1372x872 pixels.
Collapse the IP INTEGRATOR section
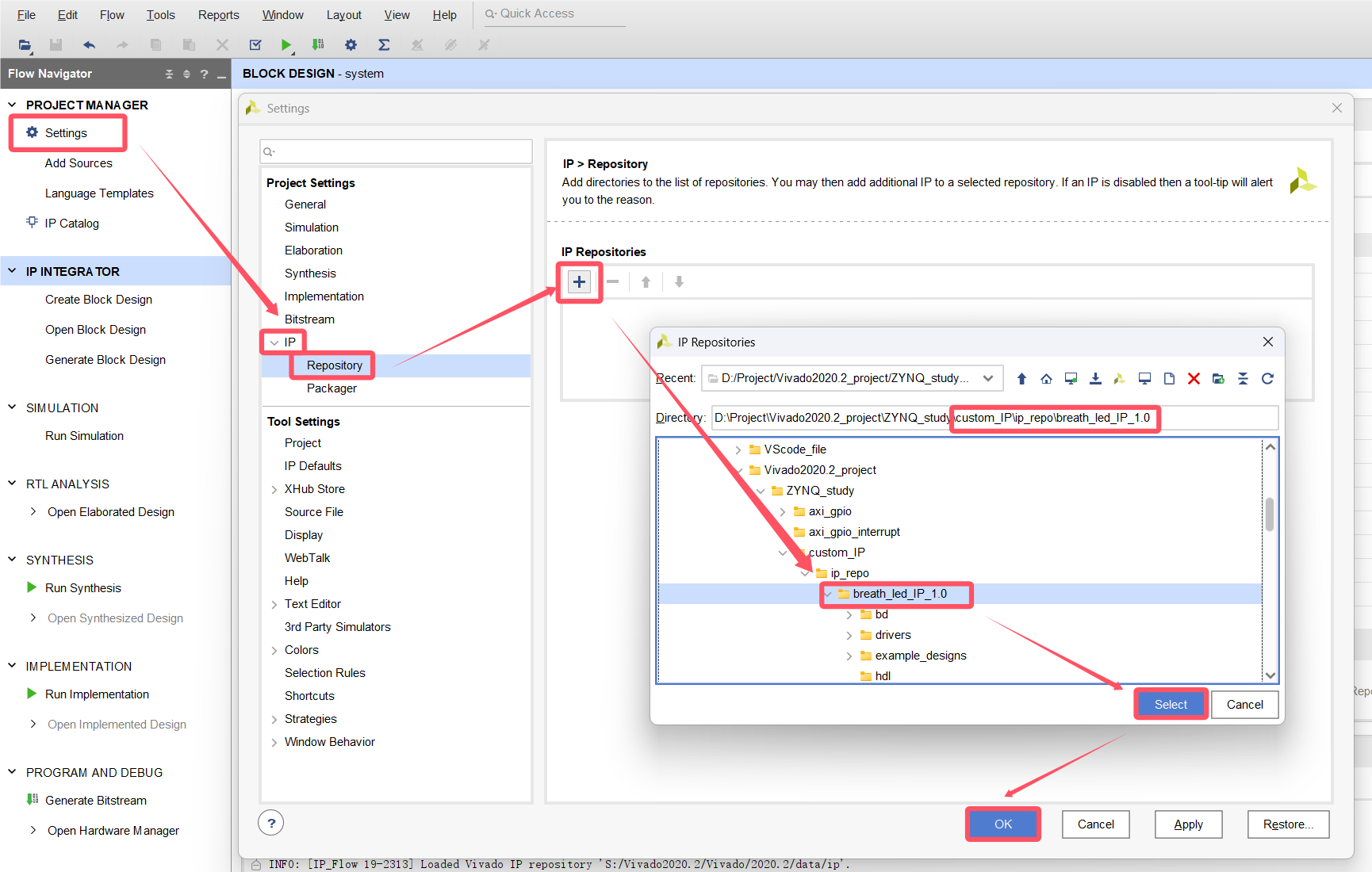point(12,271)
